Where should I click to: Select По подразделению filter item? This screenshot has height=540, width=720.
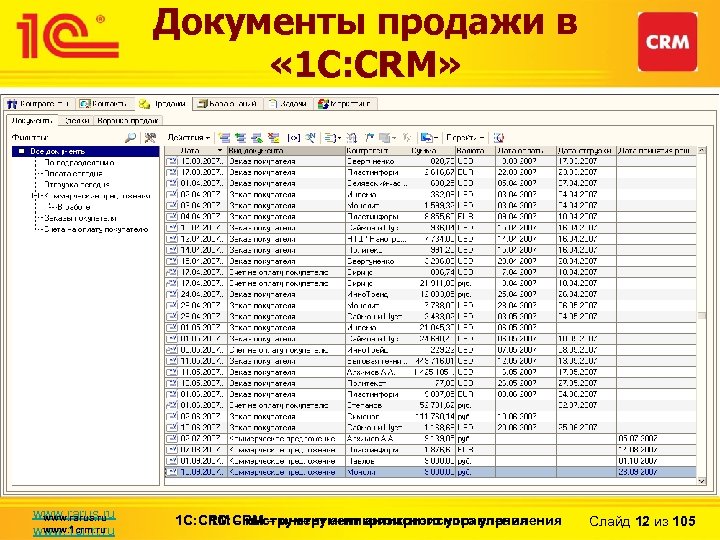pyautogui.click(x=79, y=163)
